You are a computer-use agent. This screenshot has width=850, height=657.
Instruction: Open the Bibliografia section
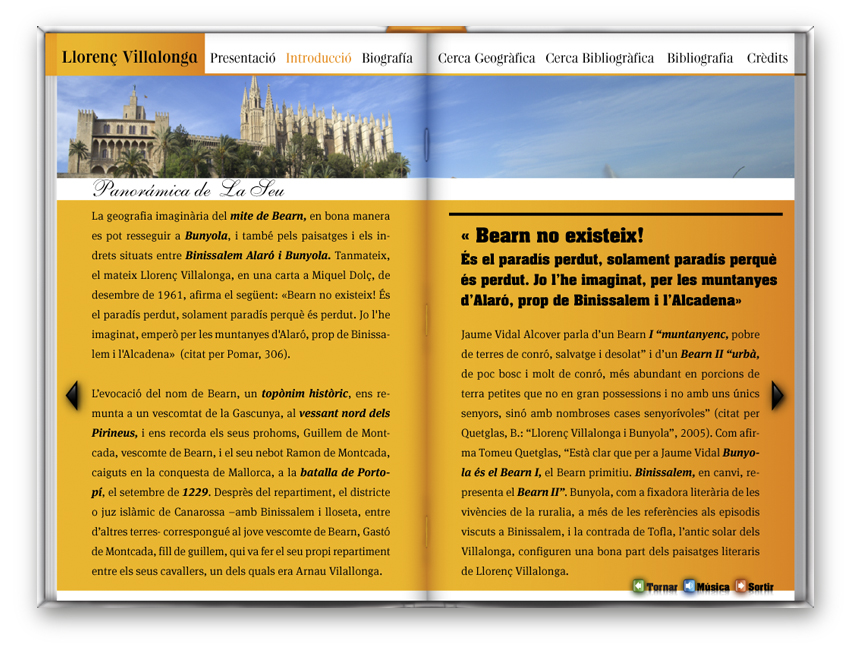pyautogui.click(x=700, y=58)
